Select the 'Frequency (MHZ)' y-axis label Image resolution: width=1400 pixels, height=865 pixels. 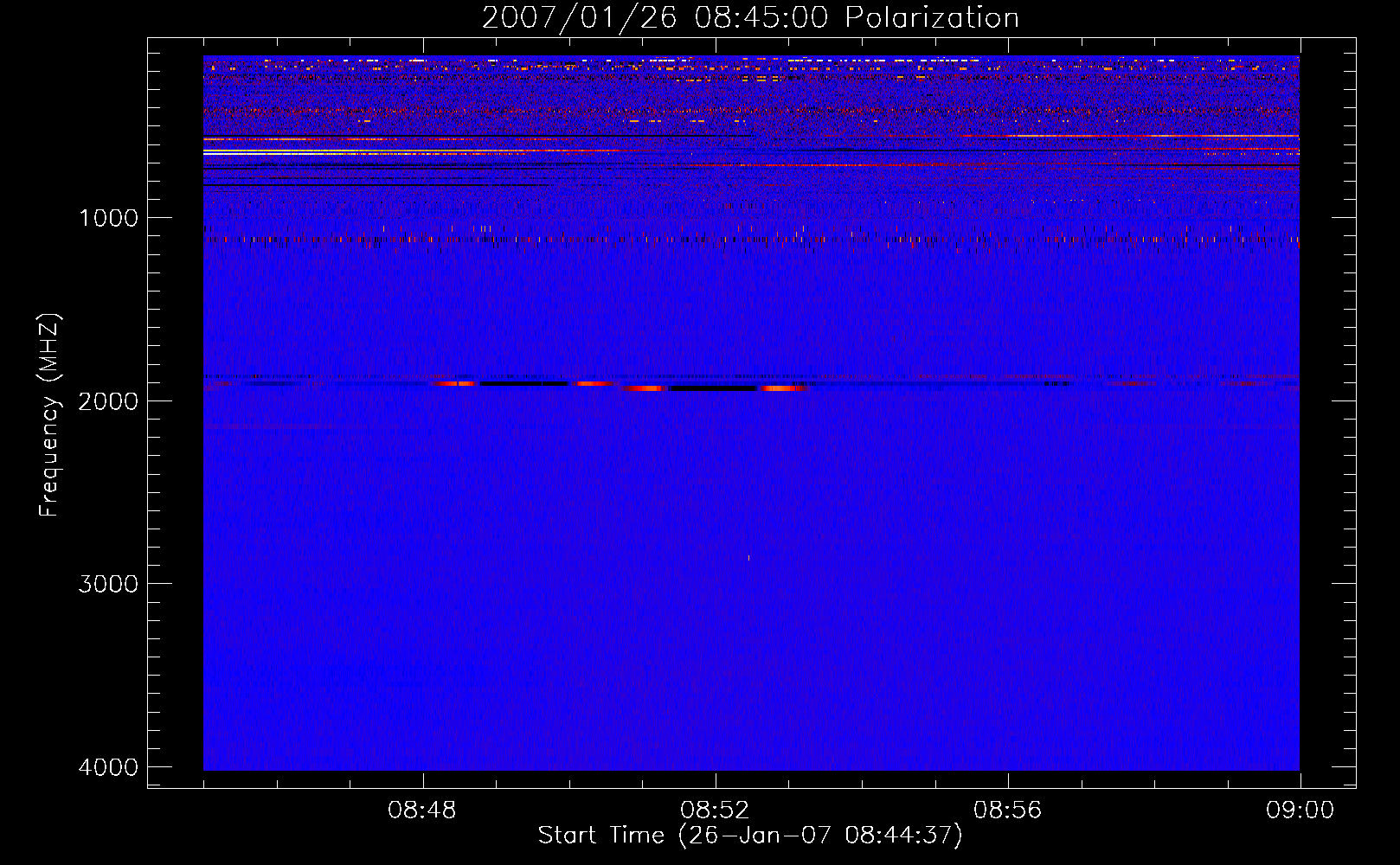coord(48,415)
